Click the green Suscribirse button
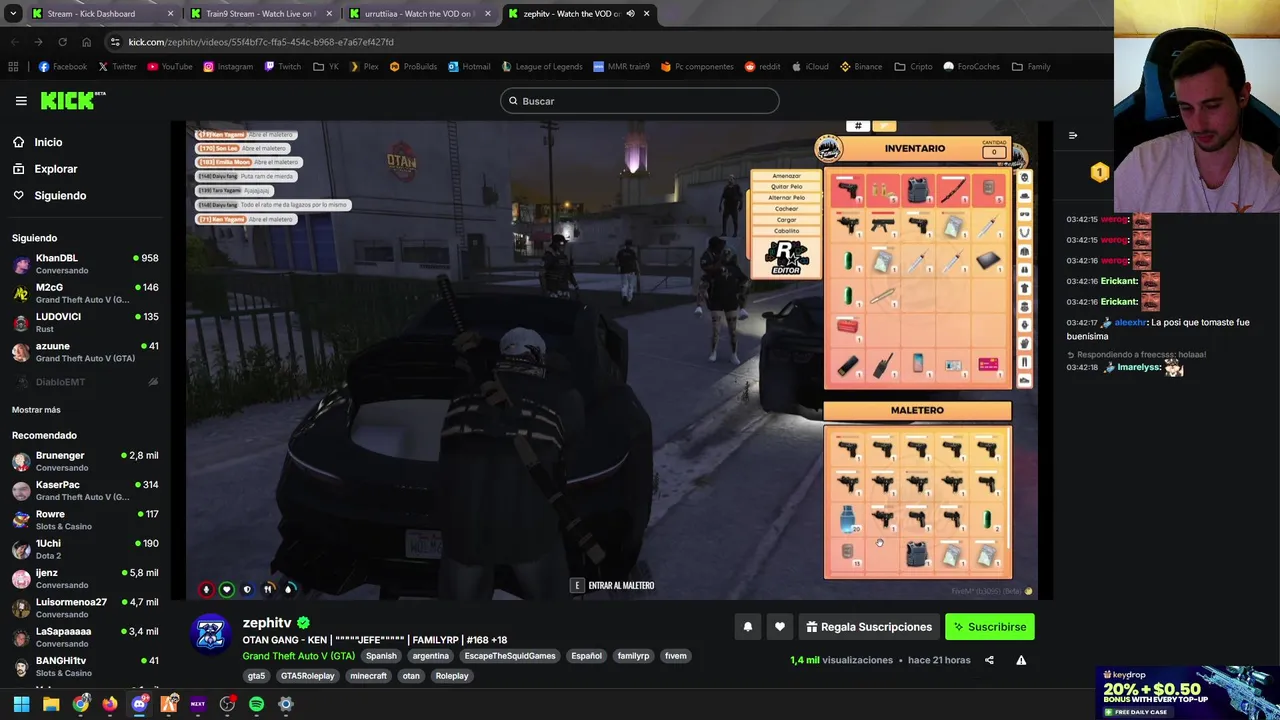Viewport: 1280px width, 720px height. tap(990, 627)
